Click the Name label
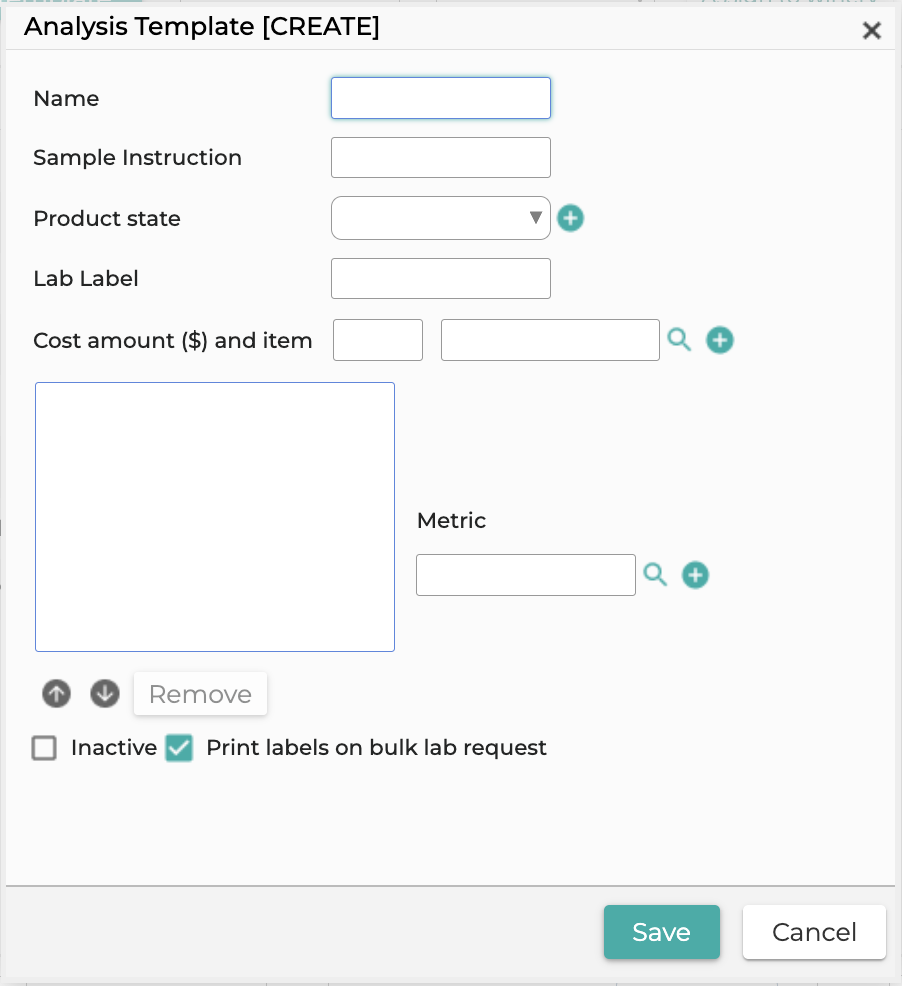 coord(66,99)
